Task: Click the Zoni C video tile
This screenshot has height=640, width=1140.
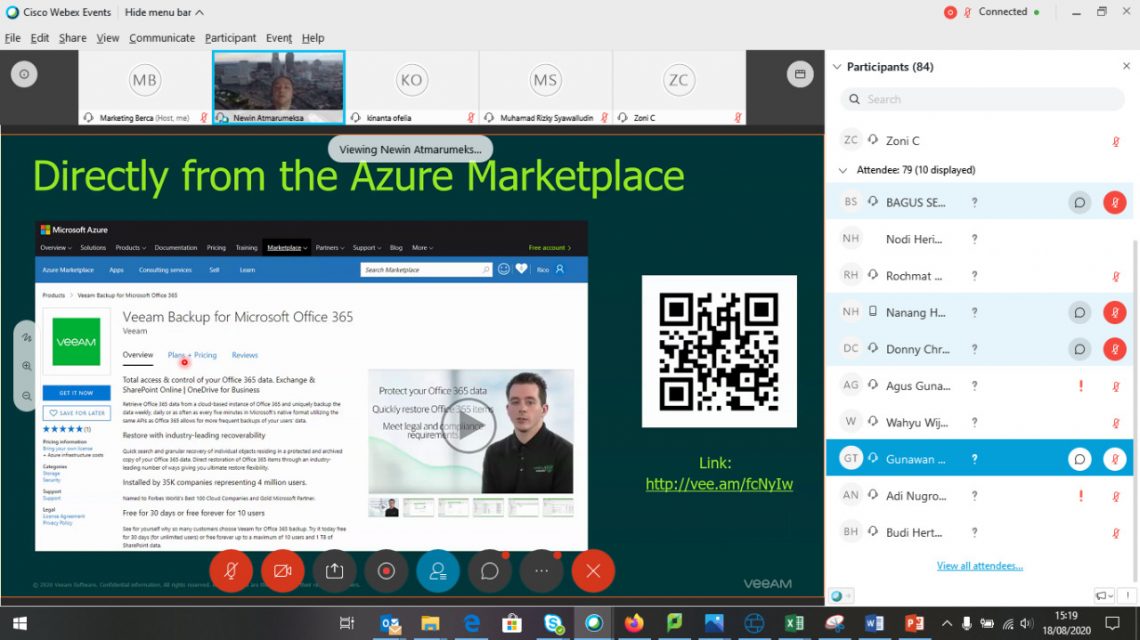Action: coord(679,87)
